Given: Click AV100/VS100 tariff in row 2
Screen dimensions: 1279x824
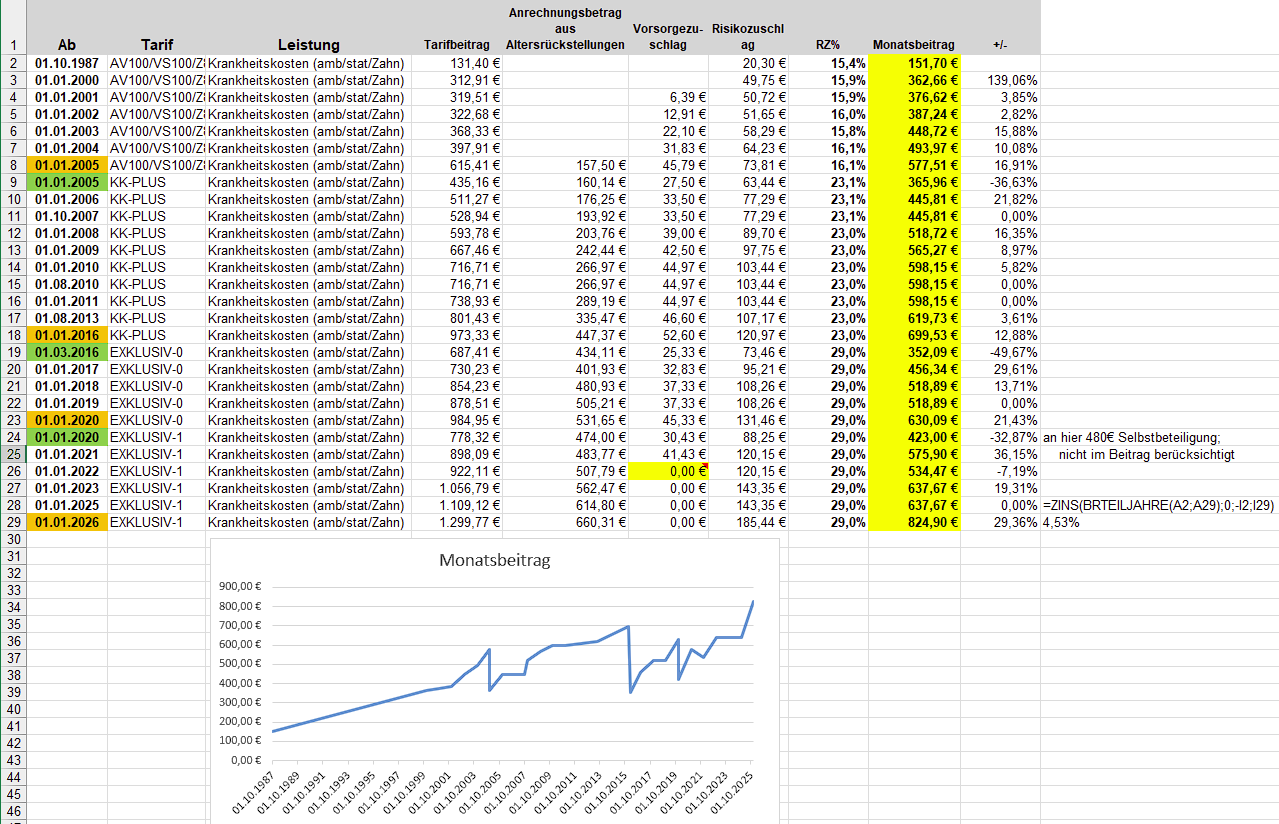Looking at the screenshot, I should click(156, 63).
